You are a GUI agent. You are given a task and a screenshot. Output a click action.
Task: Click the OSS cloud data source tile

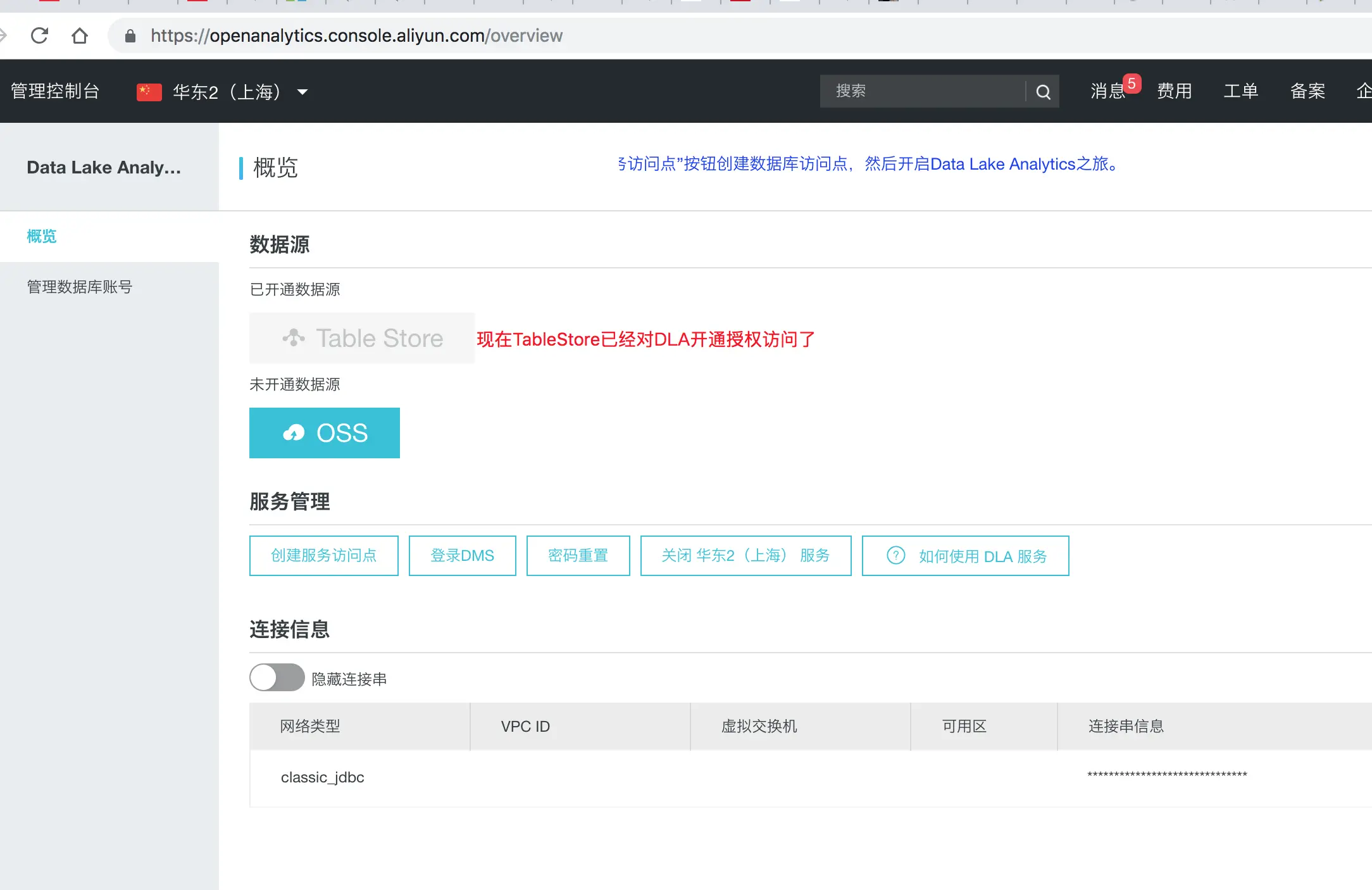coord(324,433)
